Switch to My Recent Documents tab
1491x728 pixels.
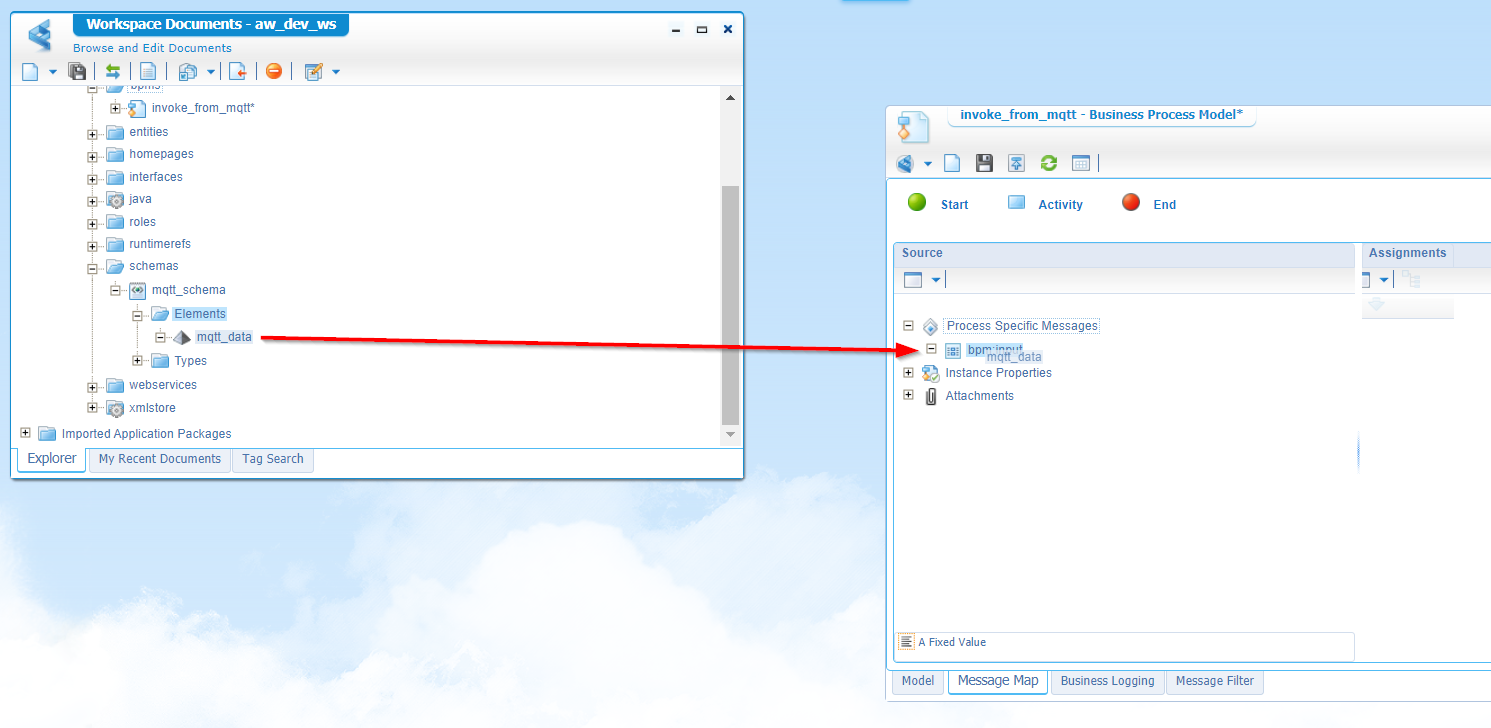point(160,459)
